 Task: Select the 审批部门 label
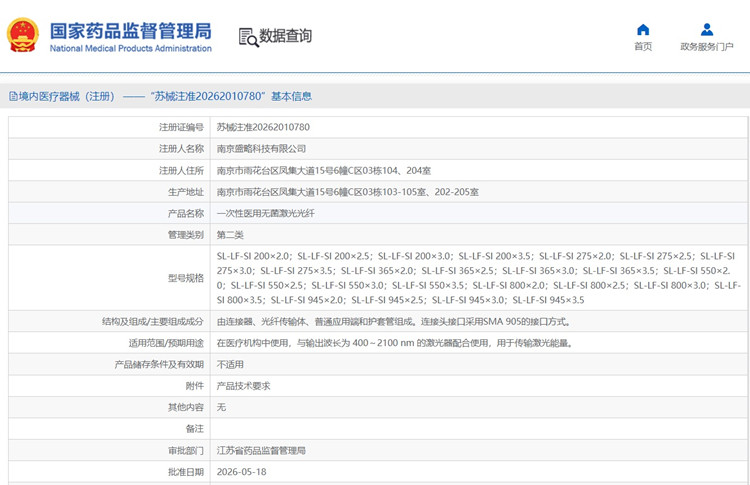click(186, 451)
